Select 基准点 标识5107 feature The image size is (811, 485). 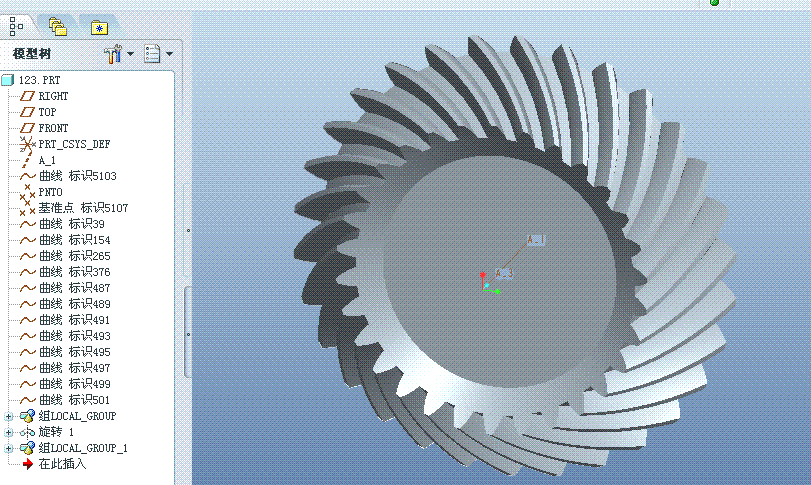point(83,208)
